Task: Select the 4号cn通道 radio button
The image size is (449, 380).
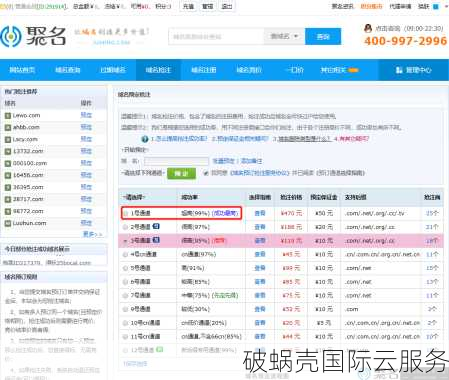Action: coord(126,254)
